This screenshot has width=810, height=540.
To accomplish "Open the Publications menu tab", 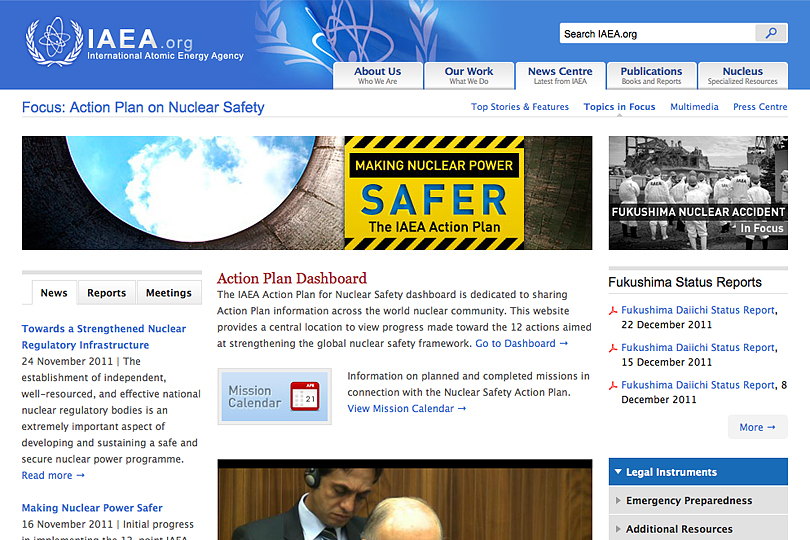I will point(651,76).
